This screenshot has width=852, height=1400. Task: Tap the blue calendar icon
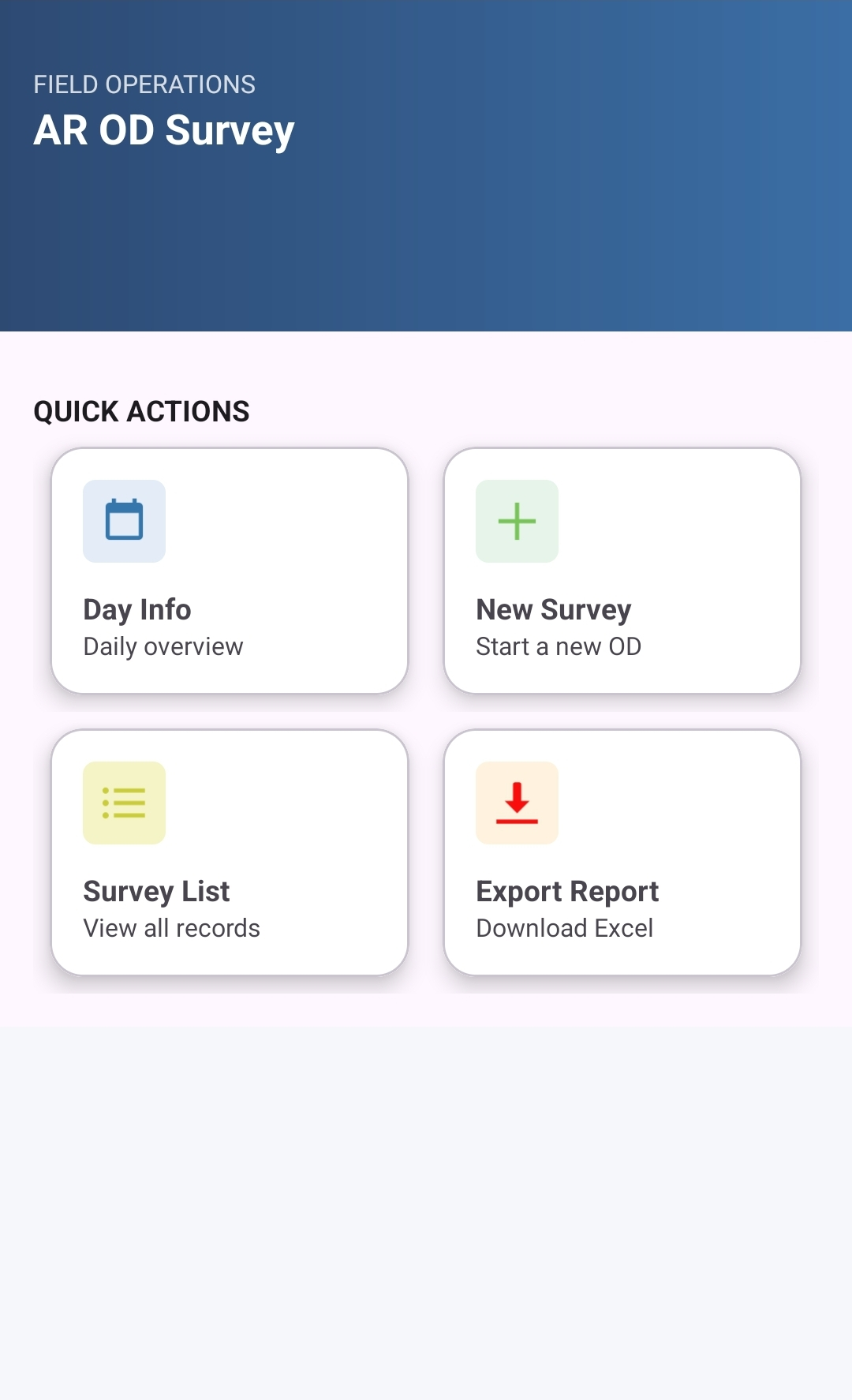(124, 521)
